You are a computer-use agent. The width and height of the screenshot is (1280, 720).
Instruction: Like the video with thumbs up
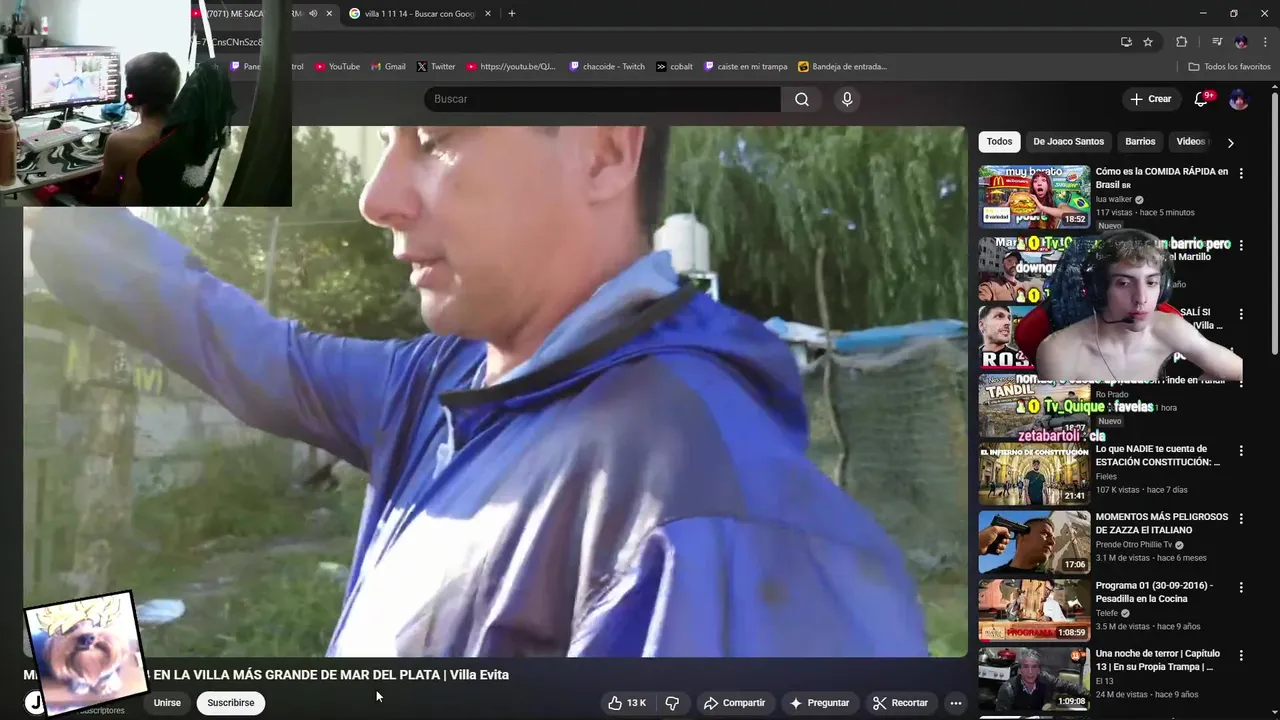(627, 703)
